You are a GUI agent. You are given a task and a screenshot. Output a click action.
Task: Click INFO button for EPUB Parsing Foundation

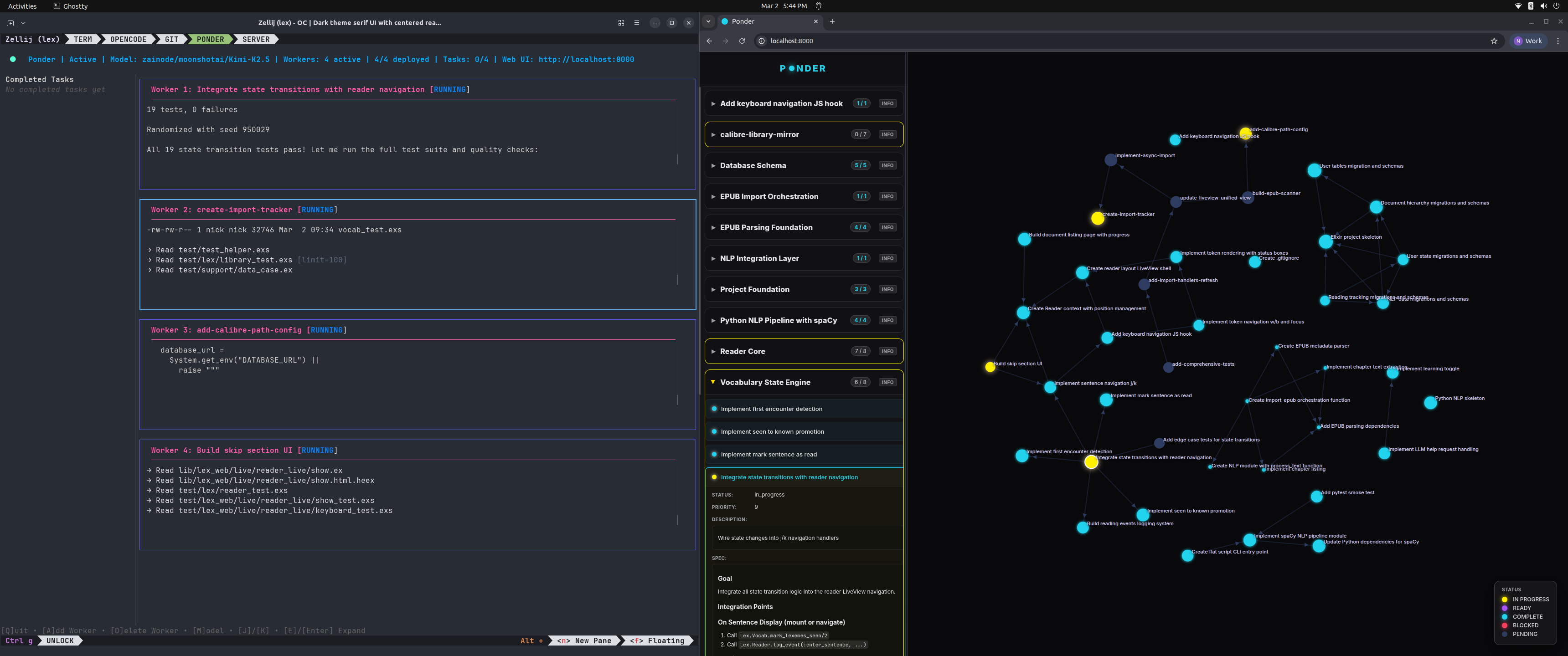887,228
